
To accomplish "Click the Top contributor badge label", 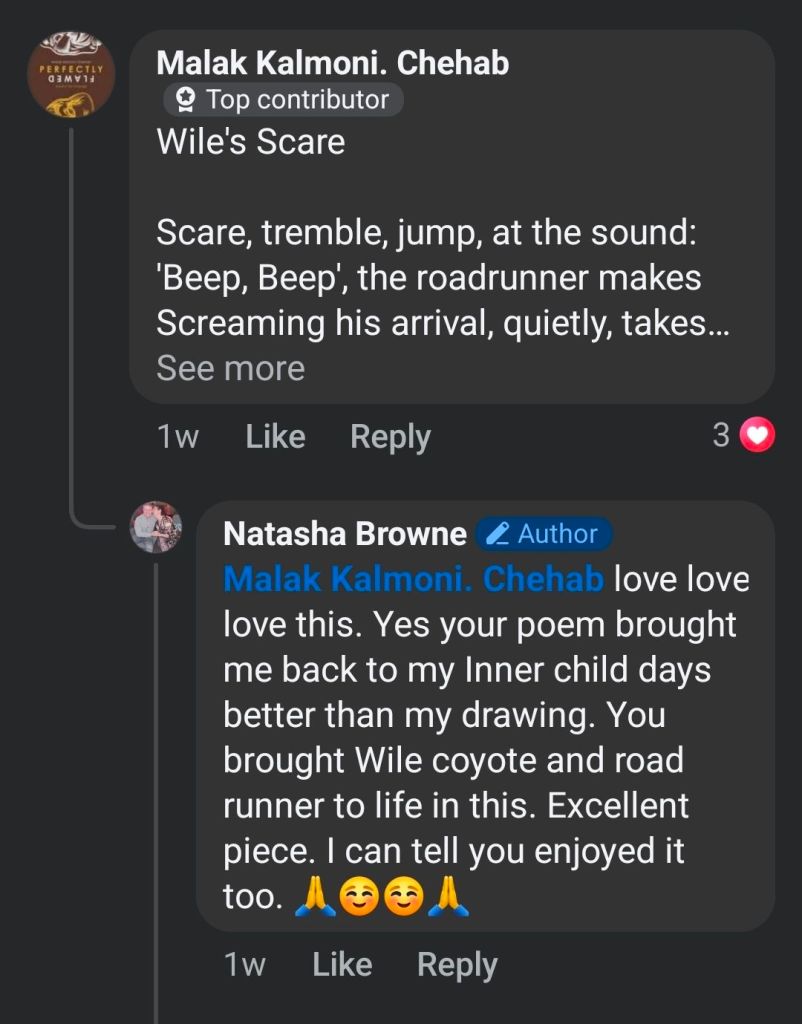I will 296,100.
